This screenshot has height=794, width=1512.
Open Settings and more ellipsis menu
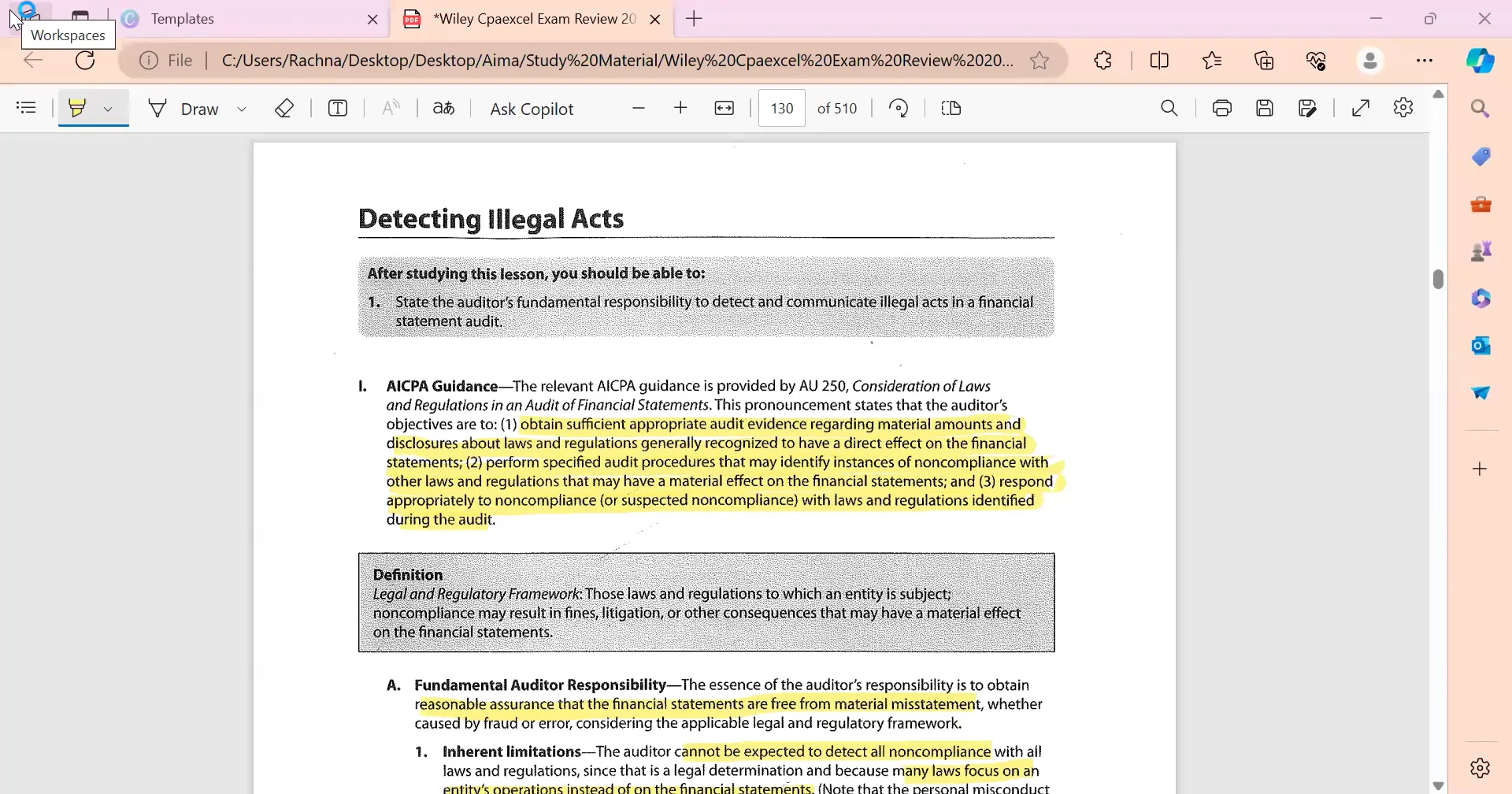click(1425, 61)
